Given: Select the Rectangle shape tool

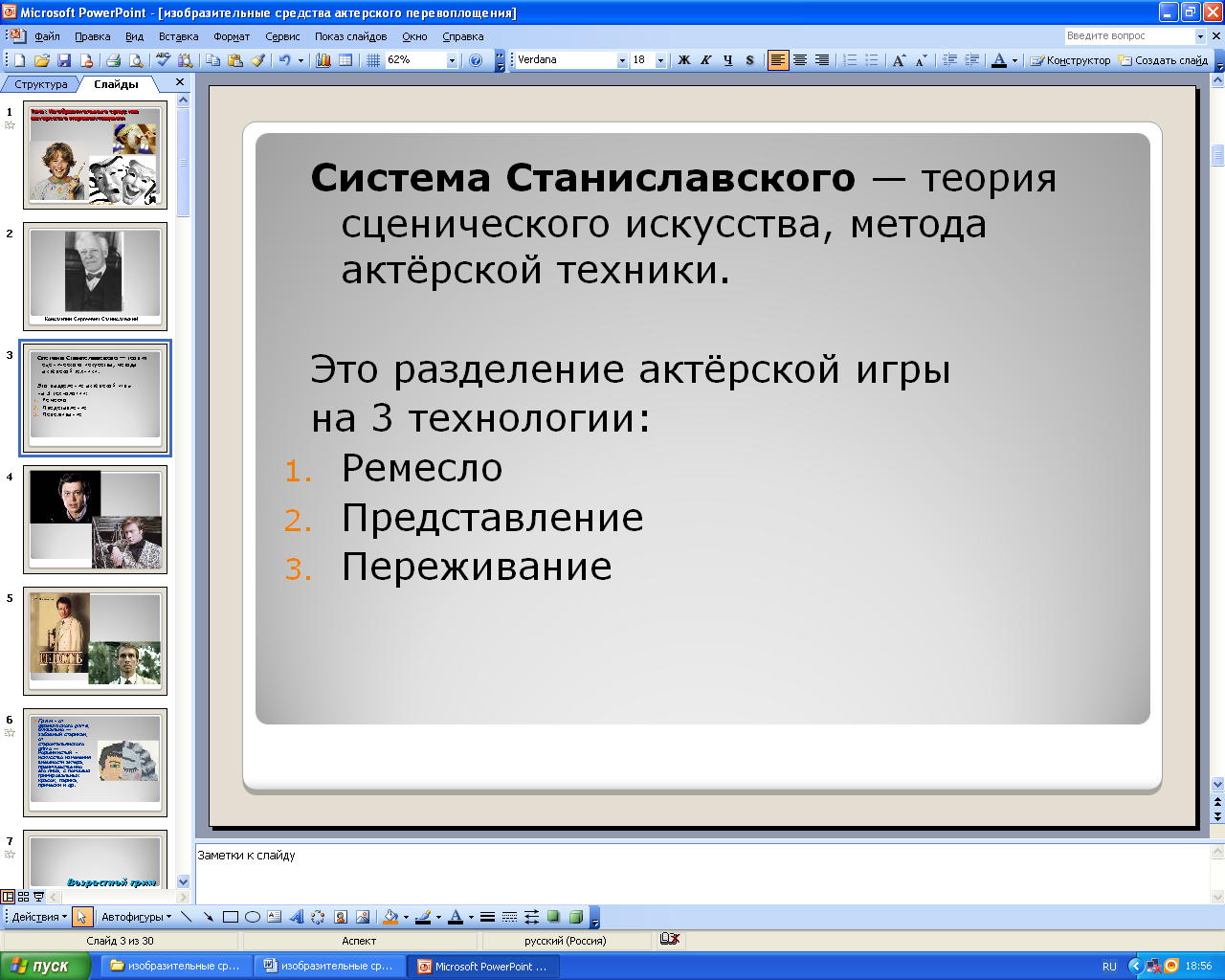Looking at the screenshot, I should [x=230, y=917].
